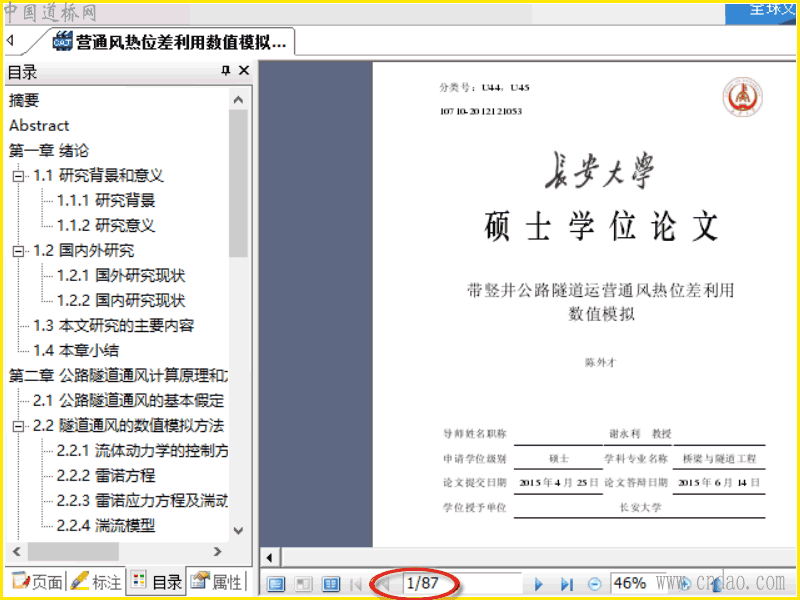This screenshot has width=800, height=600.
Task: Click outline horizontal scroll left arrow
Action: pos(17,552)
